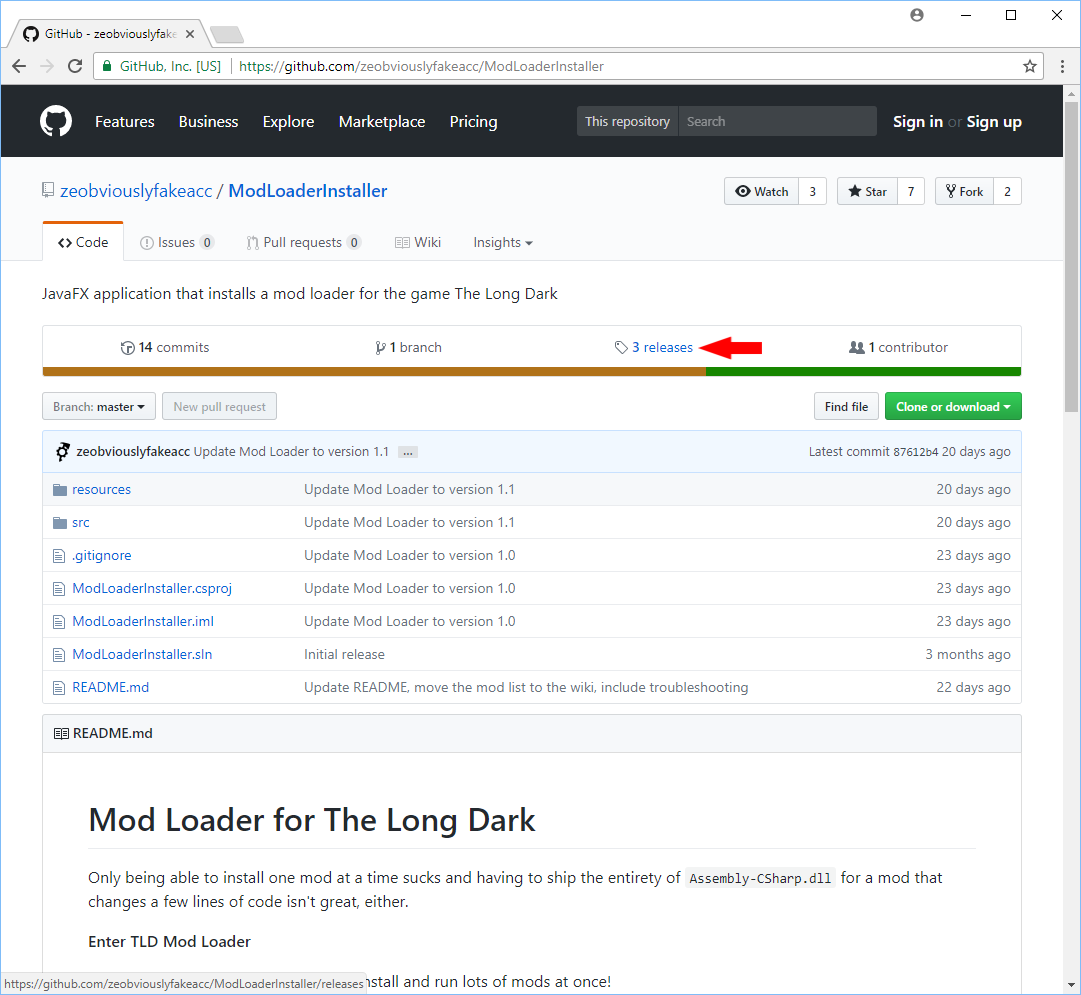1081x995 pixels.
Task: Click the contributors people icon
Action: 856,348
